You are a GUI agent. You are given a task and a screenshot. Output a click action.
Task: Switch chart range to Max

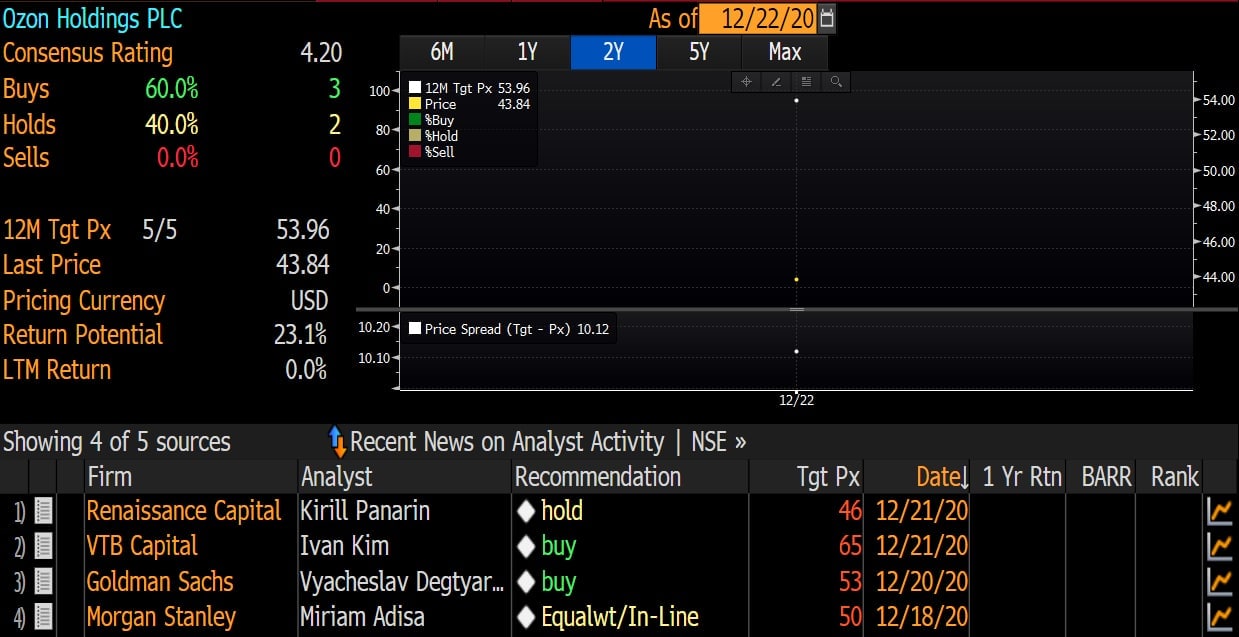click(x=785, y=52)
